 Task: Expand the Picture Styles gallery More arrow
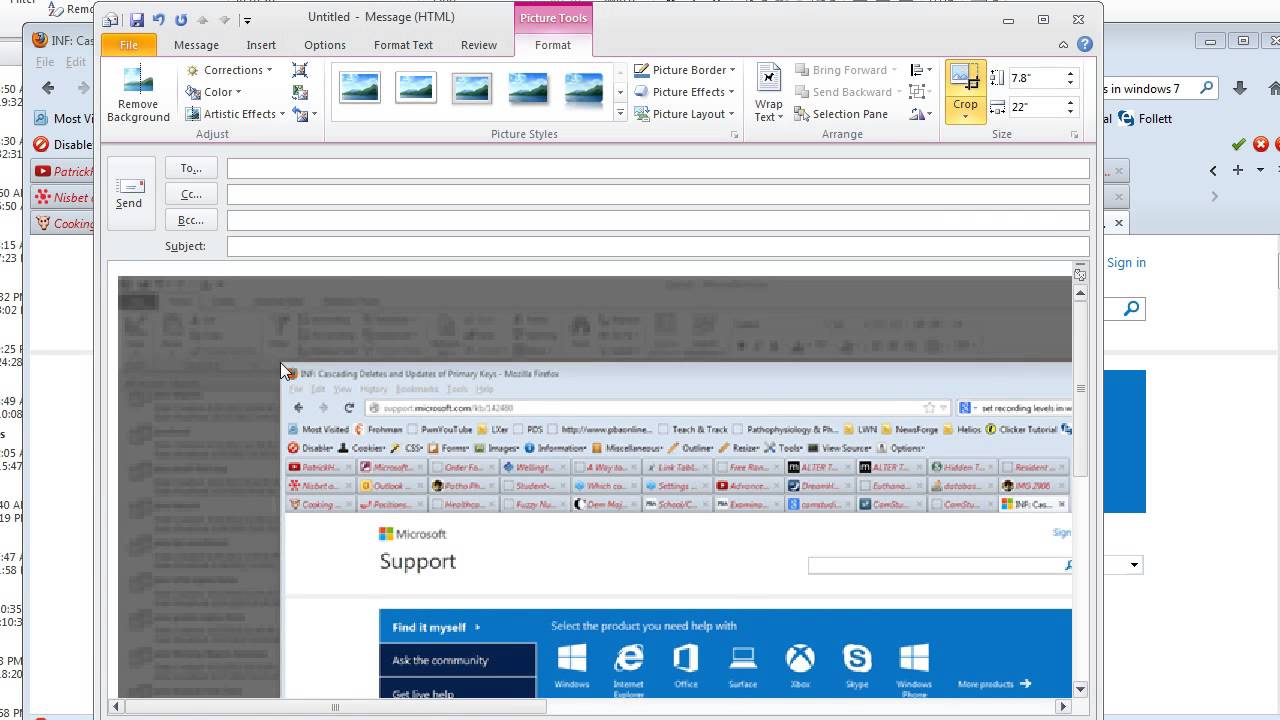pyautogui.click(x=620, y=114)
